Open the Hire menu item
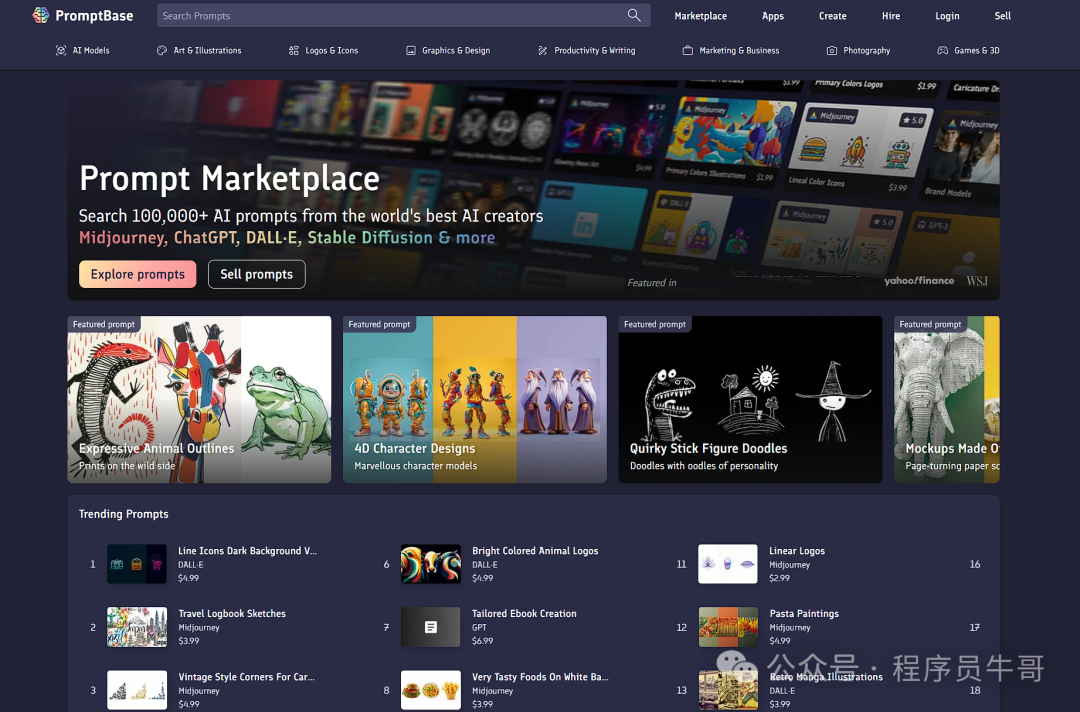The height and width of the screenshot is (712, 1080). pyautogui.click(x=891, y=16)
